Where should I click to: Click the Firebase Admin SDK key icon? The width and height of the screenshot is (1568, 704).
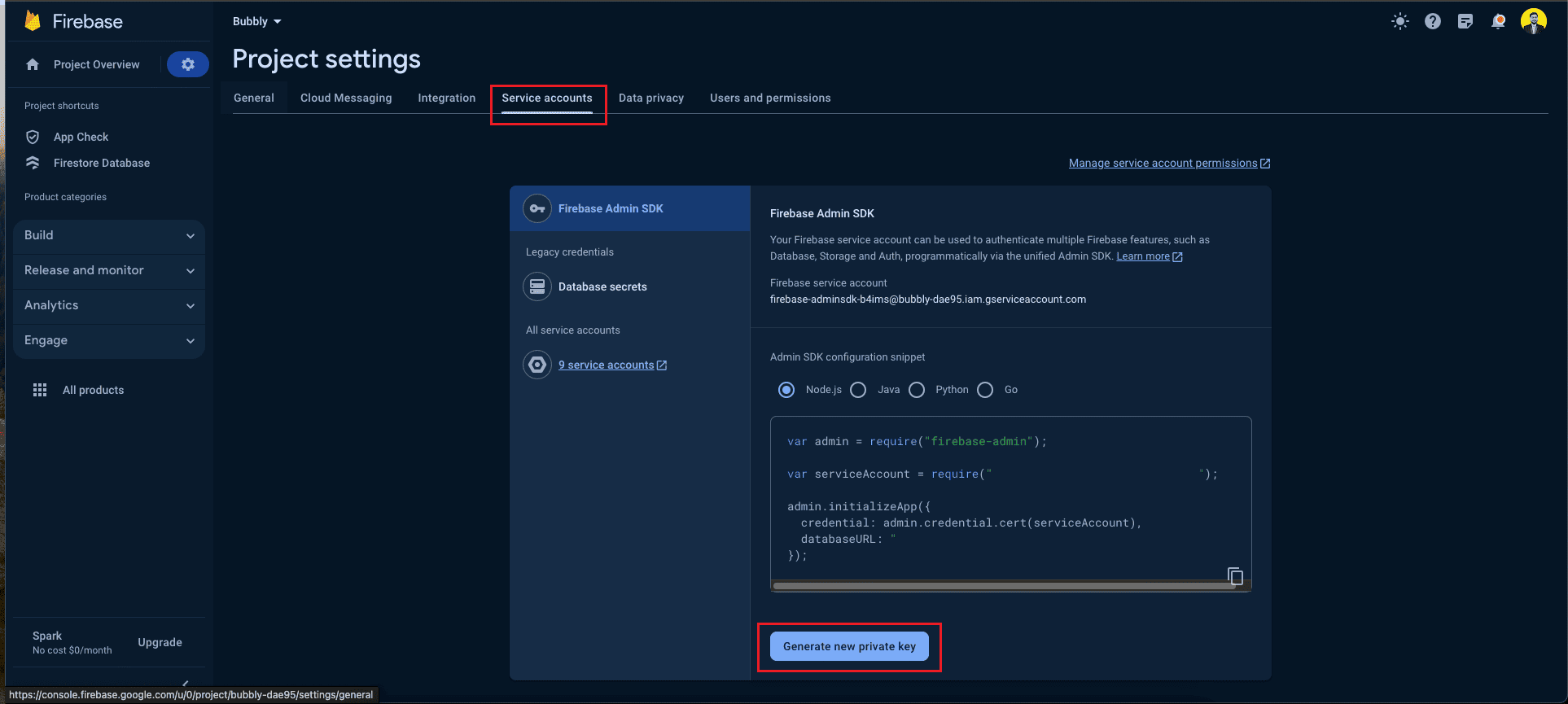coord(537,208)
